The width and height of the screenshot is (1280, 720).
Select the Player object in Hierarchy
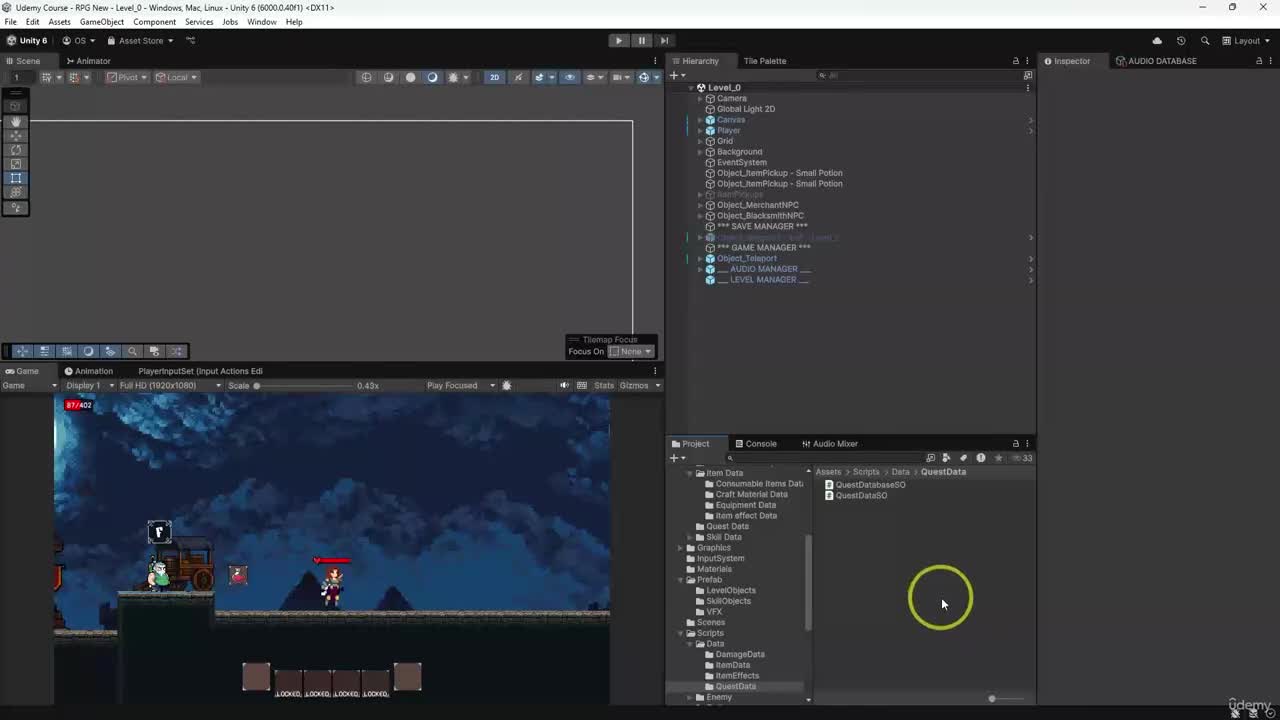(x=728, y=131)
